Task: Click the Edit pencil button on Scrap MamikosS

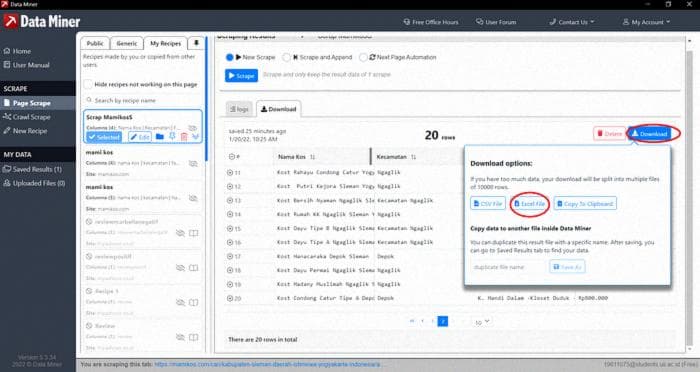Action: click(140, 137)
